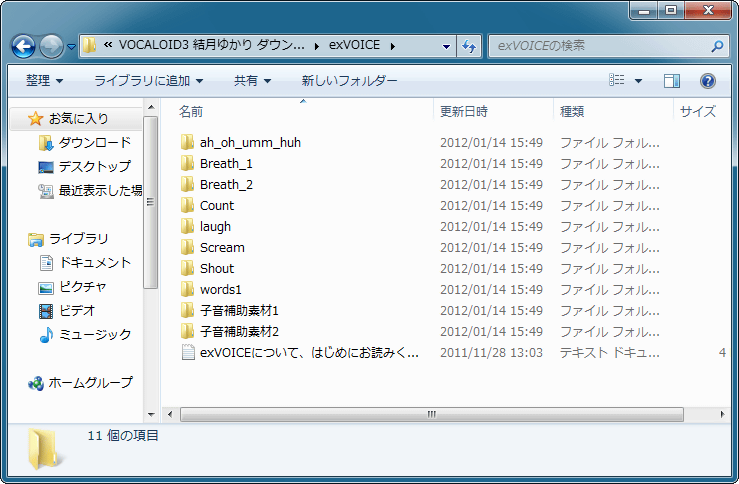Click the テキスト ドキュ... type cell
The image size is (739, 484).
(x=609, y=353)
